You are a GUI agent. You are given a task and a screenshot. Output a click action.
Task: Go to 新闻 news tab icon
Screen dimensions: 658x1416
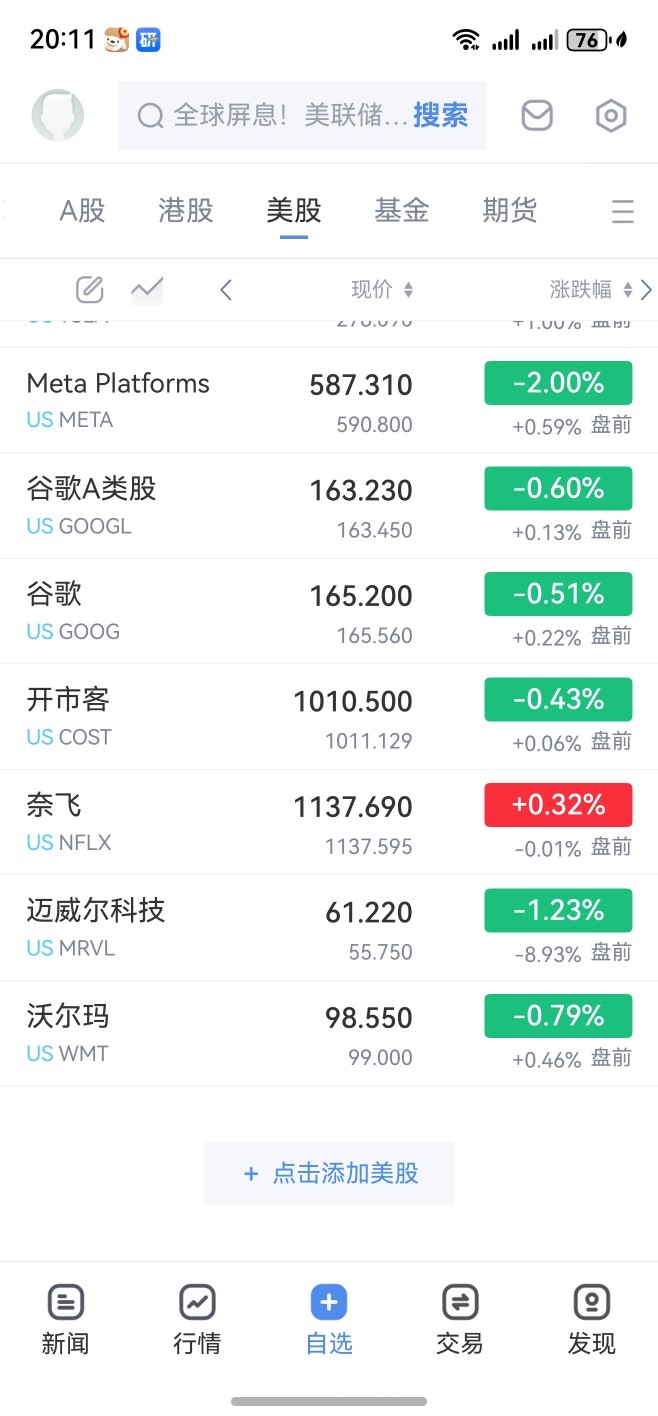pyautogui.click(x=65, y=1320)
